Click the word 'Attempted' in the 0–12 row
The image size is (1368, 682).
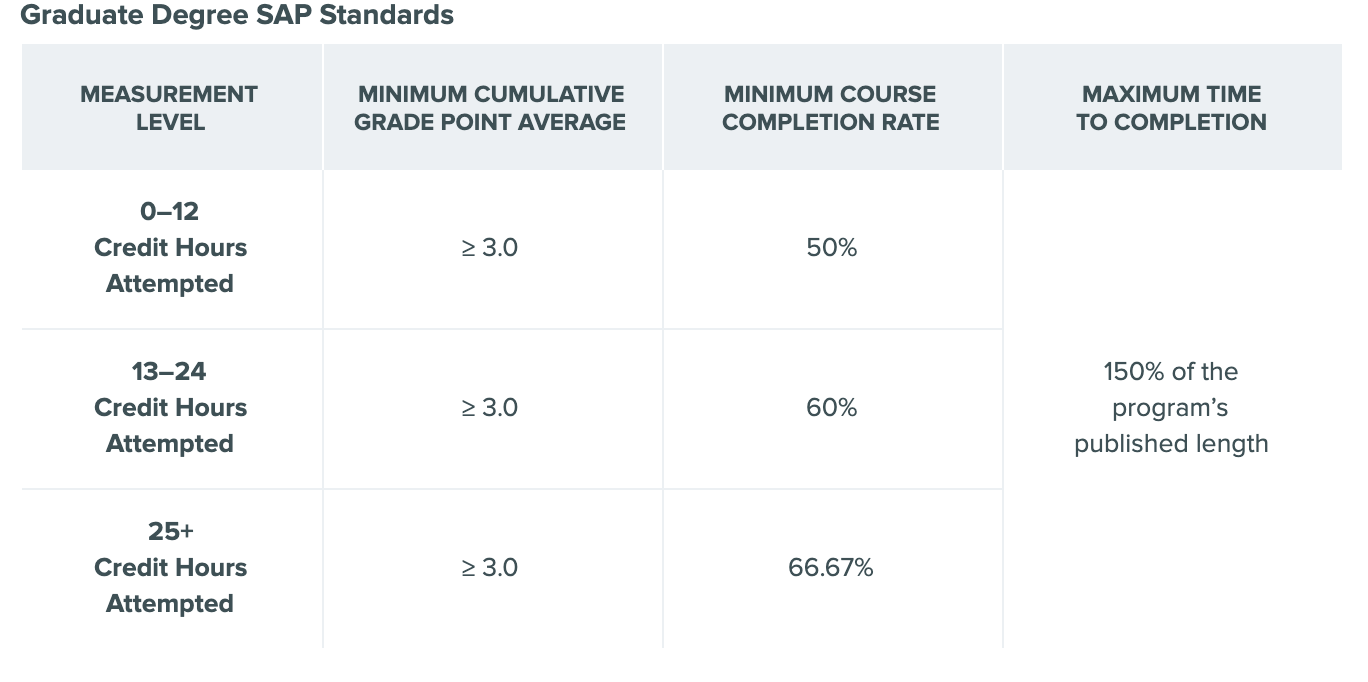(x=170, y=284)
